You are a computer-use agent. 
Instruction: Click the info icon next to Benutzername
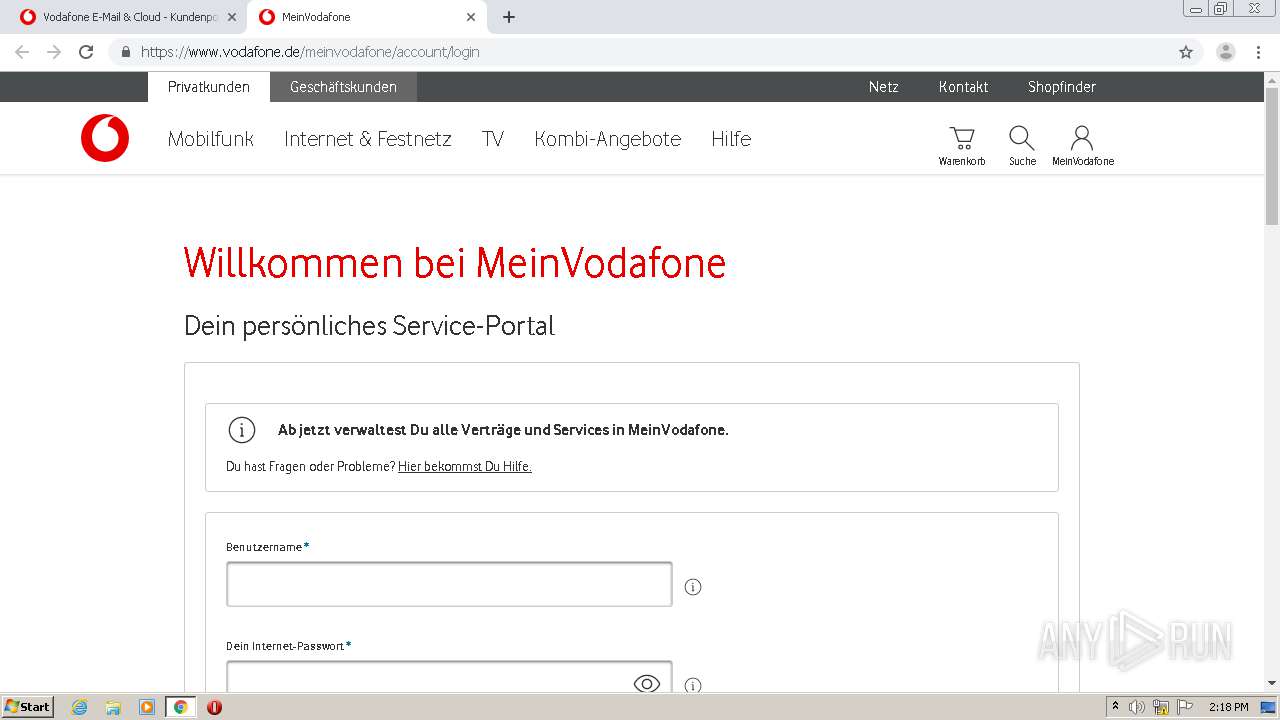pyautogui.click(x=693, y=587)
